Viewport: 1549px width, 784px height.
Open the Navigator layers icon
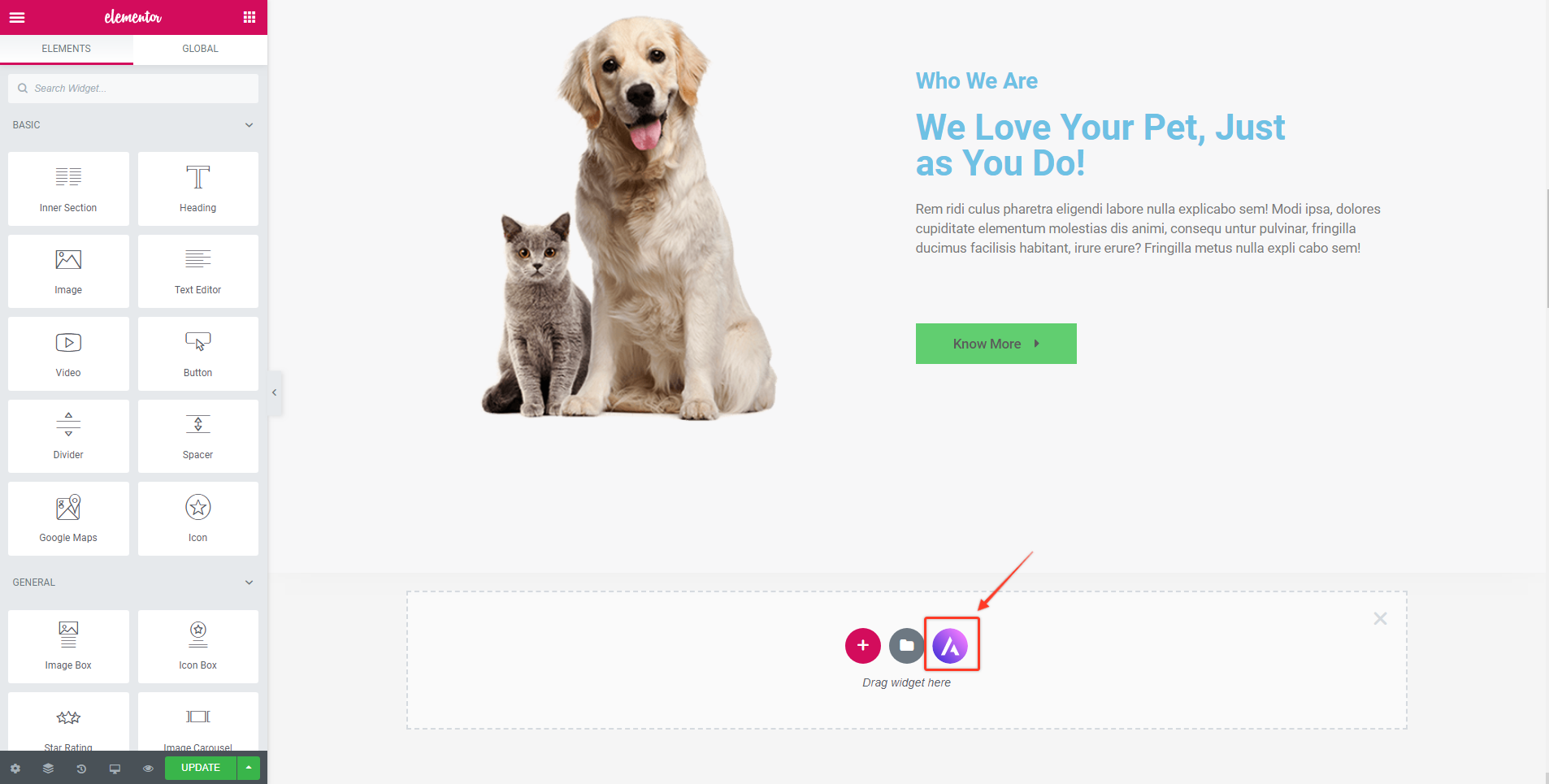(x=49, y=768)
